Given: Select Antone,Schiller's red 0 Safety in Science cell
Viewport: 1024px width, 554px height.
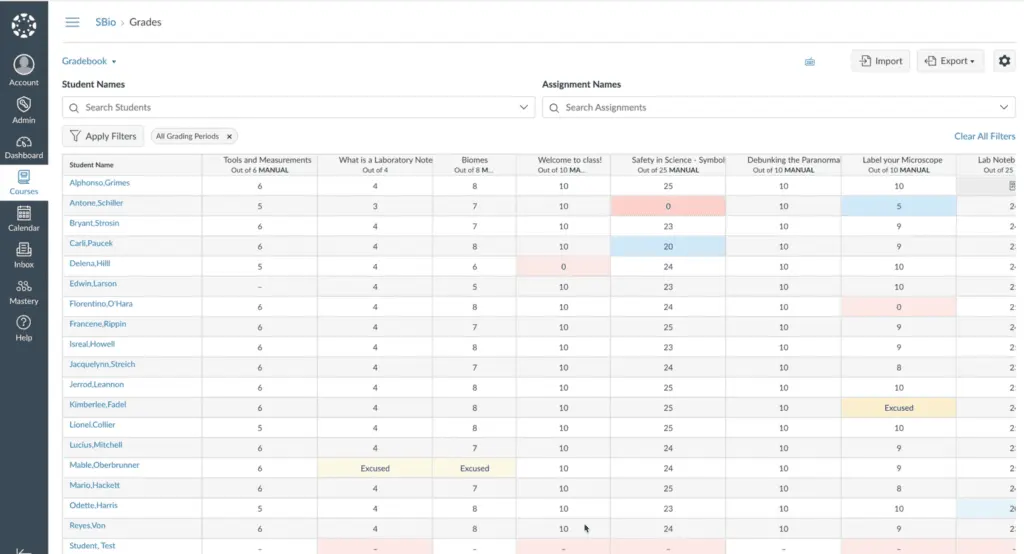Looking at the screenshot, I should pyautogui.click(x=668, y=206).
